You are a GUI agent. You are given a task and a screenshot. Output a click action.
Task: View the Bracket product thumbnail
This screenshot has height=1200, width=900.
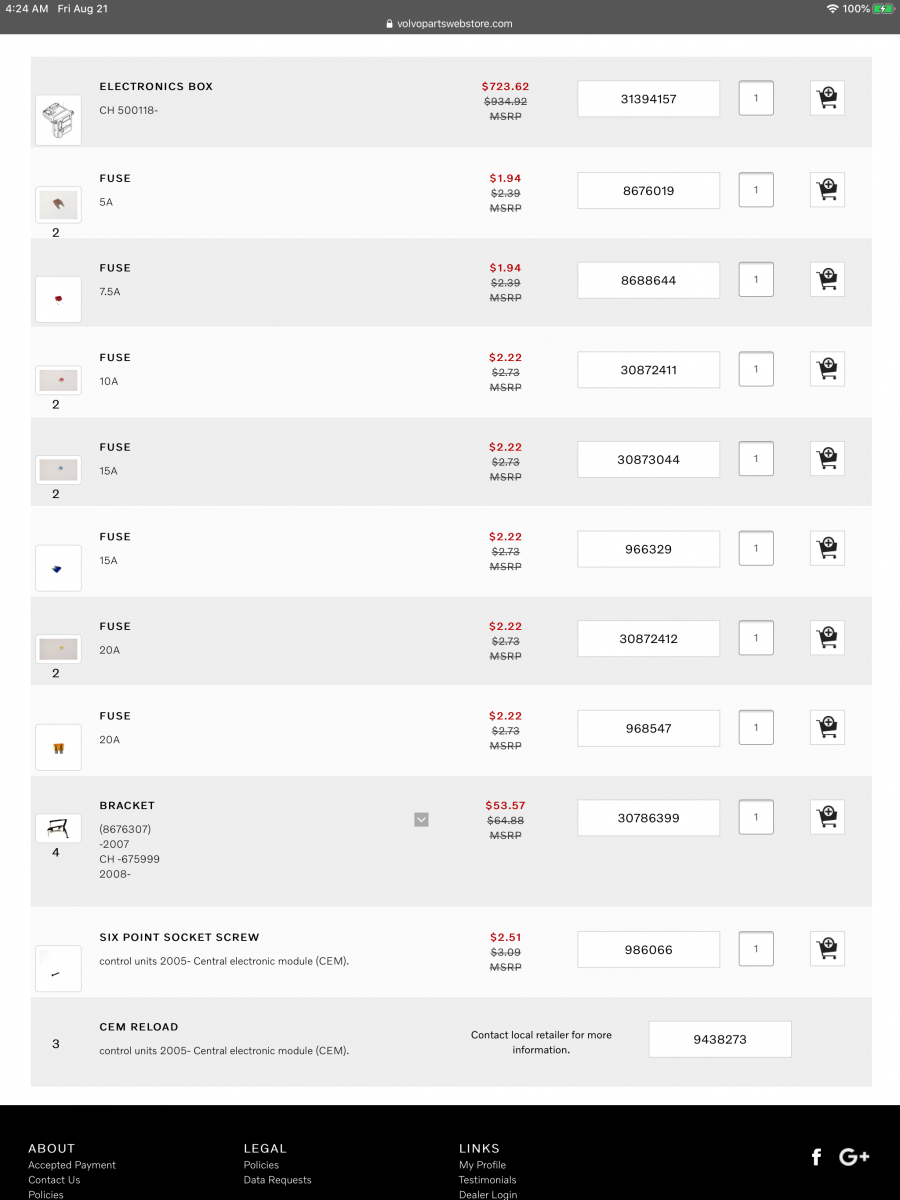tap(58, 828)
